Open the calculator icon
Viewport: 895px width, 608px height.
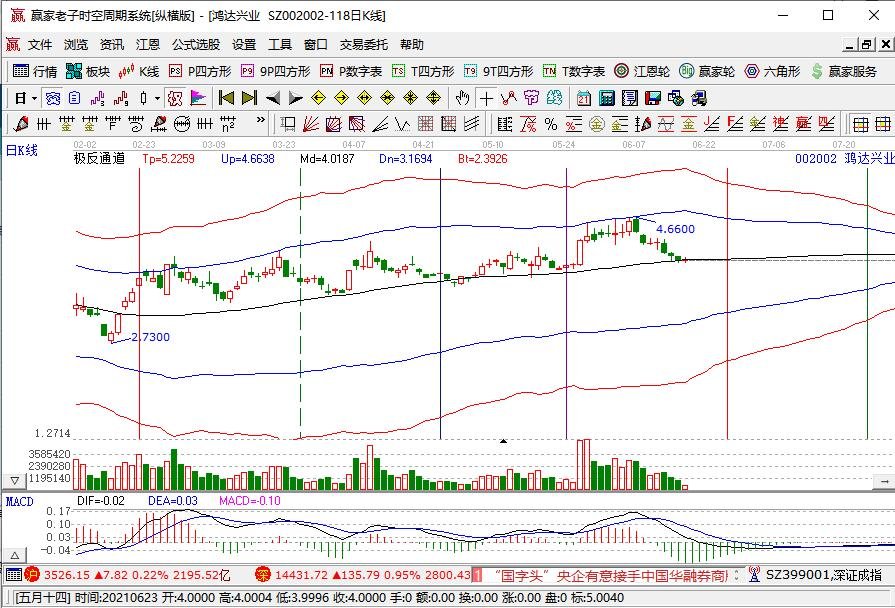[x=607, y=99]
